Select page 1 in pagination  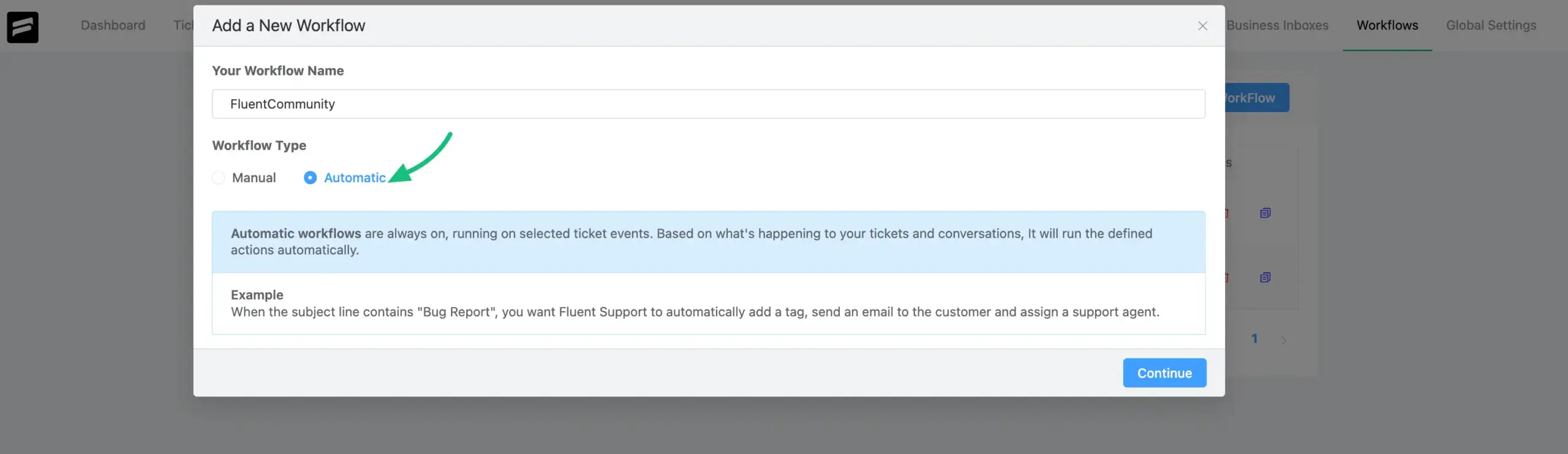[x=1254, y=339]
